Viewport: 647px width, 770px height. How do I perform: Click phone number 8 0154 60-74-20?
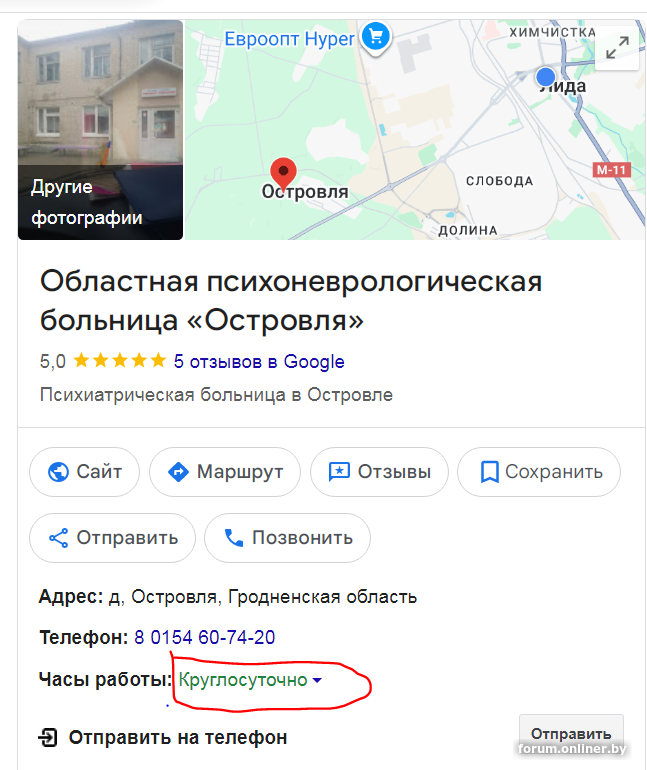205,637
